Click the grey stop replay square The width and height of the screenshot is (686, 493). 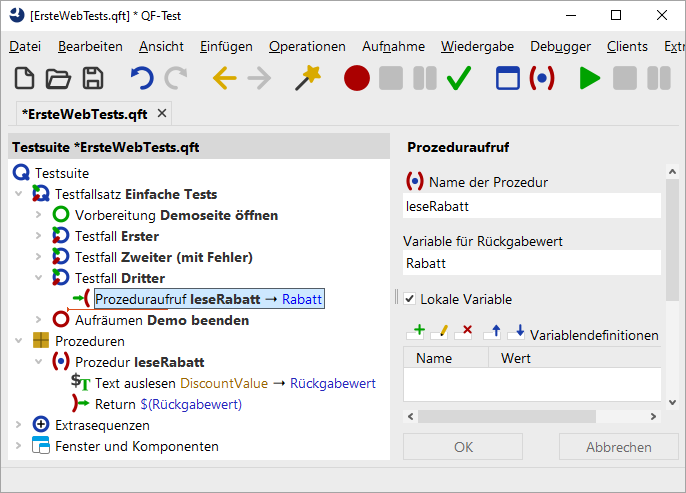[x=624, y=78]
